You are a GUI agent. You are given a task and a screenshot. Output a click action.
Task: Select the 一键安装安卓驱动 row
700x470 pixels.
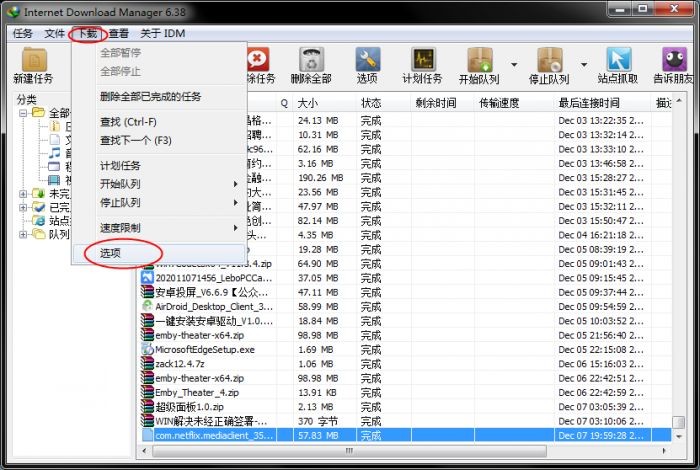click(406, 320)
